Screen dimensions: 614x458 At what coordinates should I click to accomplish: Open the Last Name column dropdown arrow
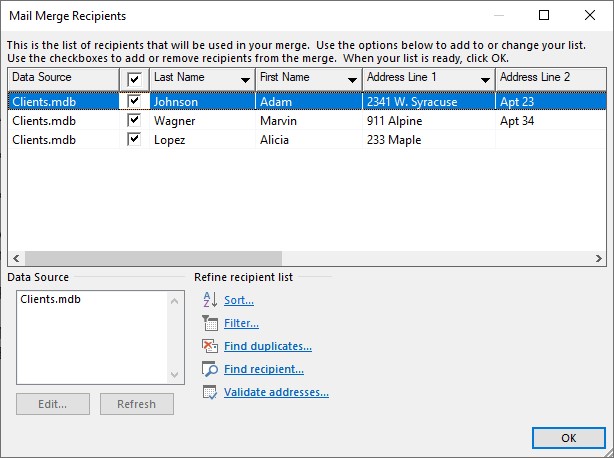pyautogui.click(x=246, y=80)
